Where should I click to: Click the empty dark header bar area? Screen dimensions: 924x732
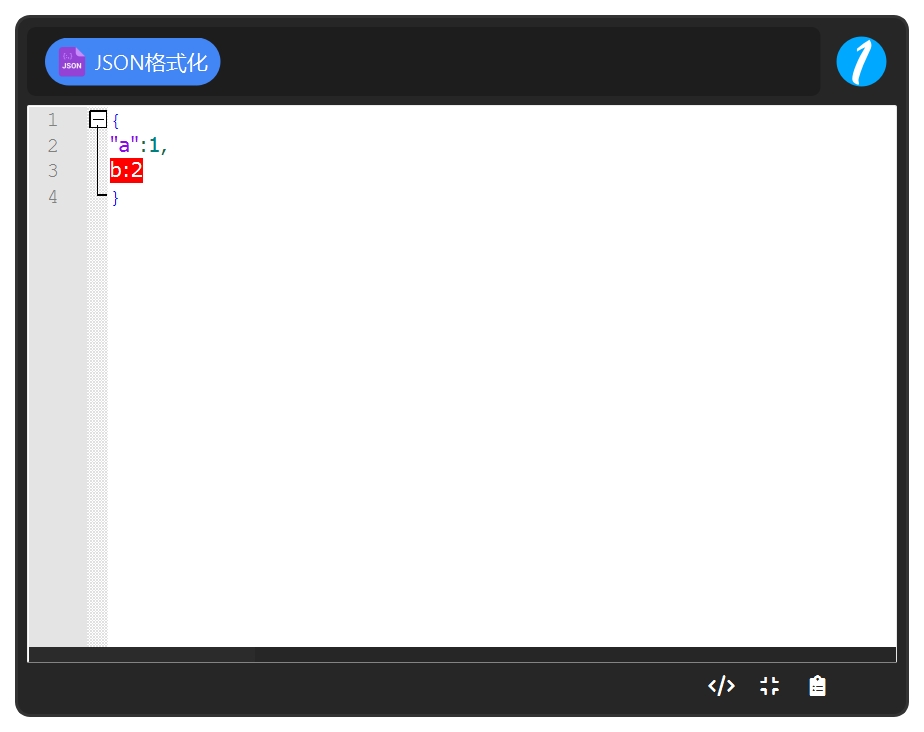click(519, 61)
